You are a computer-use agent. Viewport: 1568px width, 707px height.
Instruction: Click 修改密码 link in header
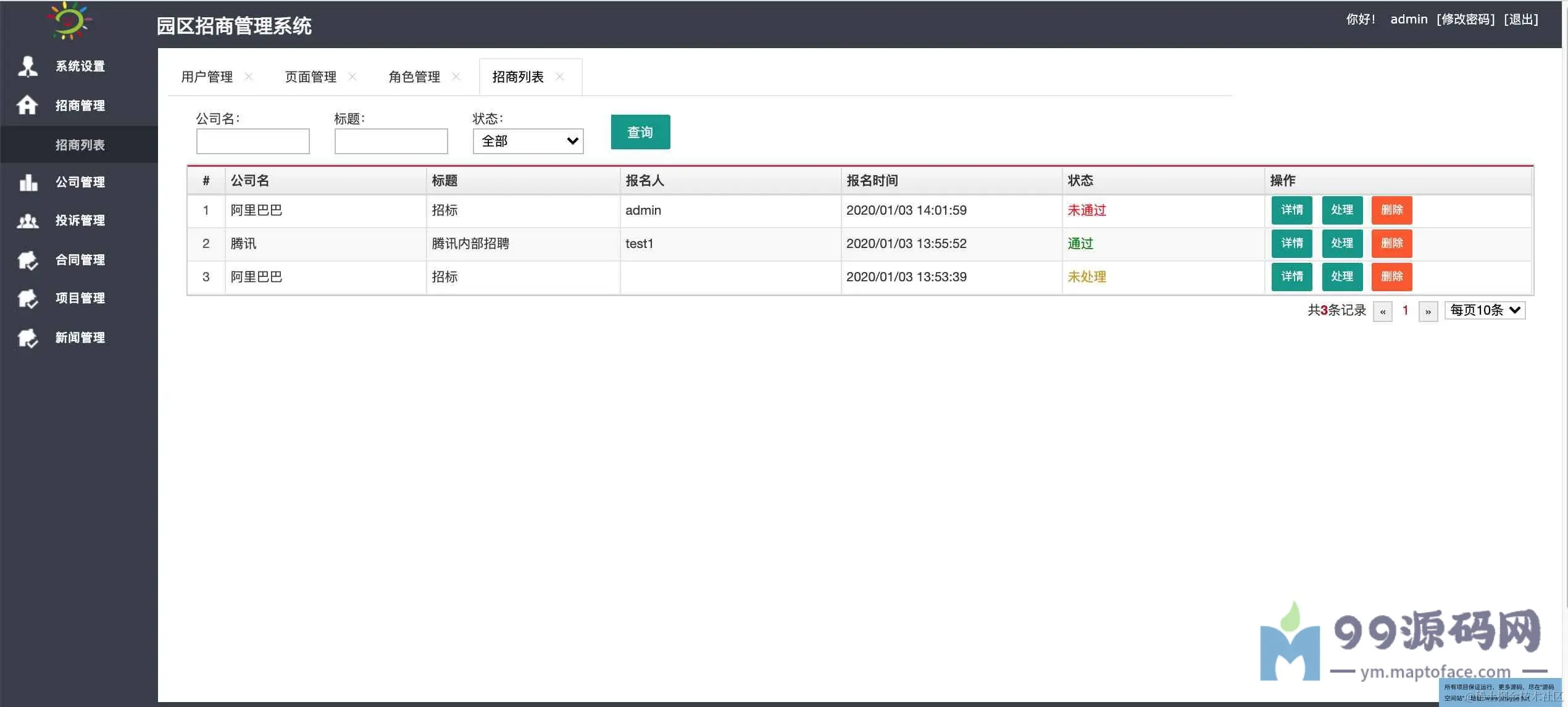point(1466,19)
